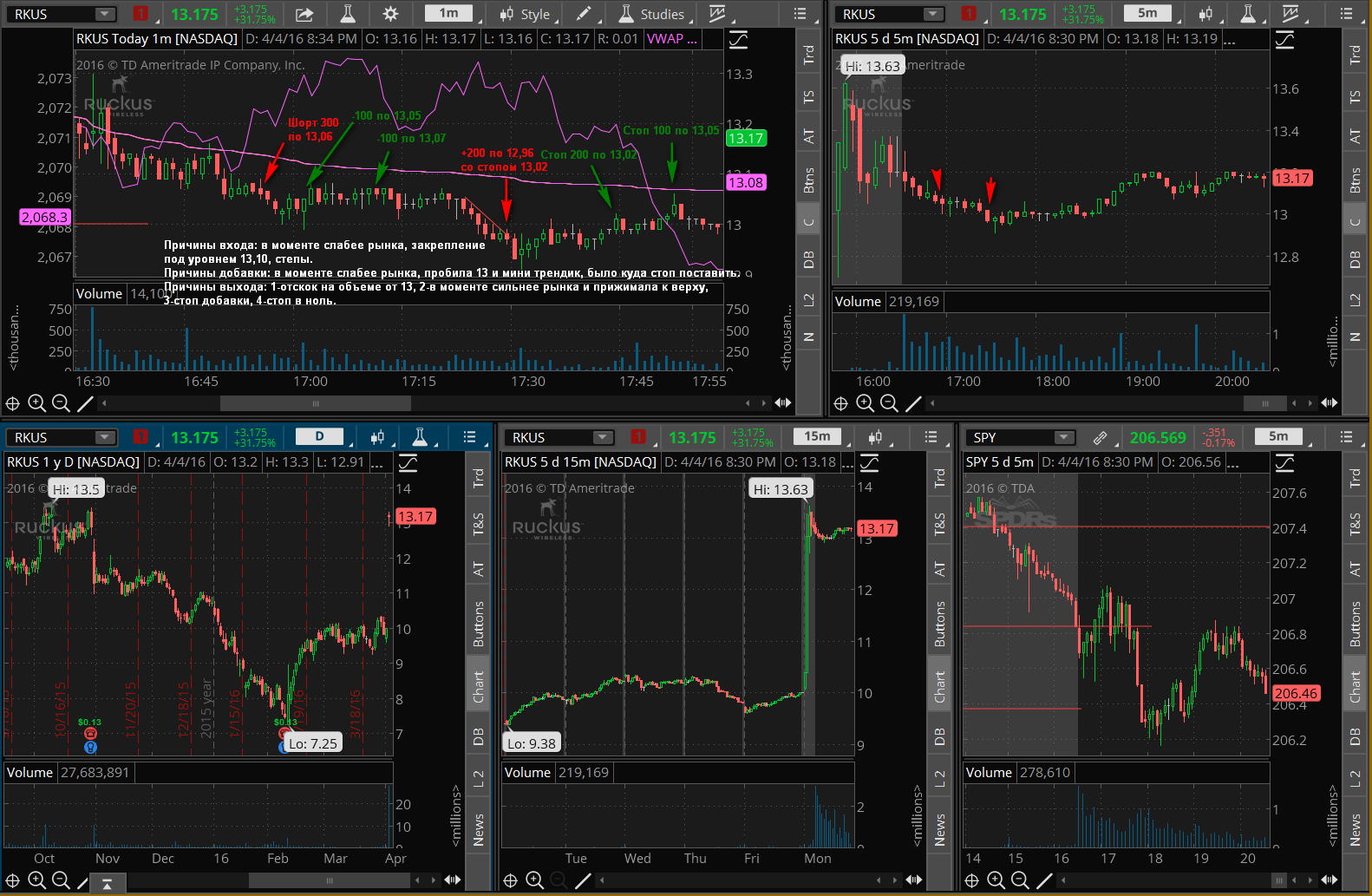
Task: Select the line drawing tool under the 1m chart
Action: [x=85, y=403]
